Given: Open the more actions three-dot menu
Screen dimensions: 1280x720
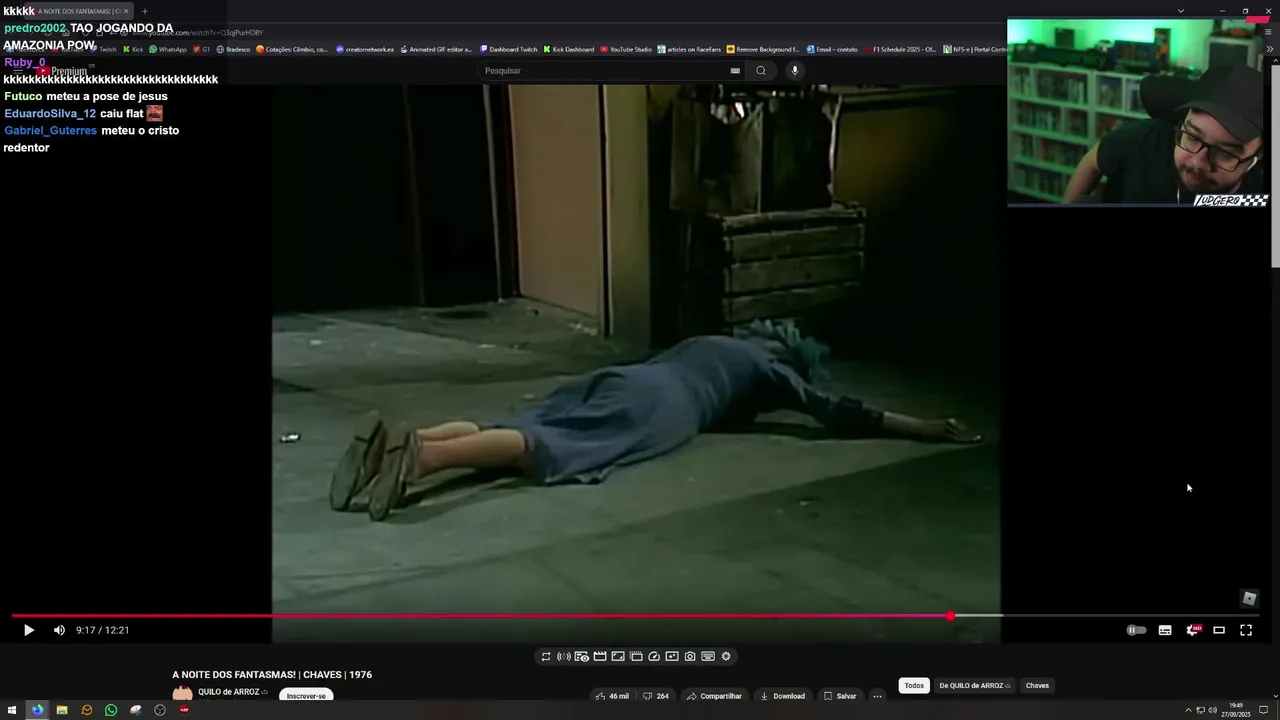Looking at the screenshot, I should tap(877, 696).
